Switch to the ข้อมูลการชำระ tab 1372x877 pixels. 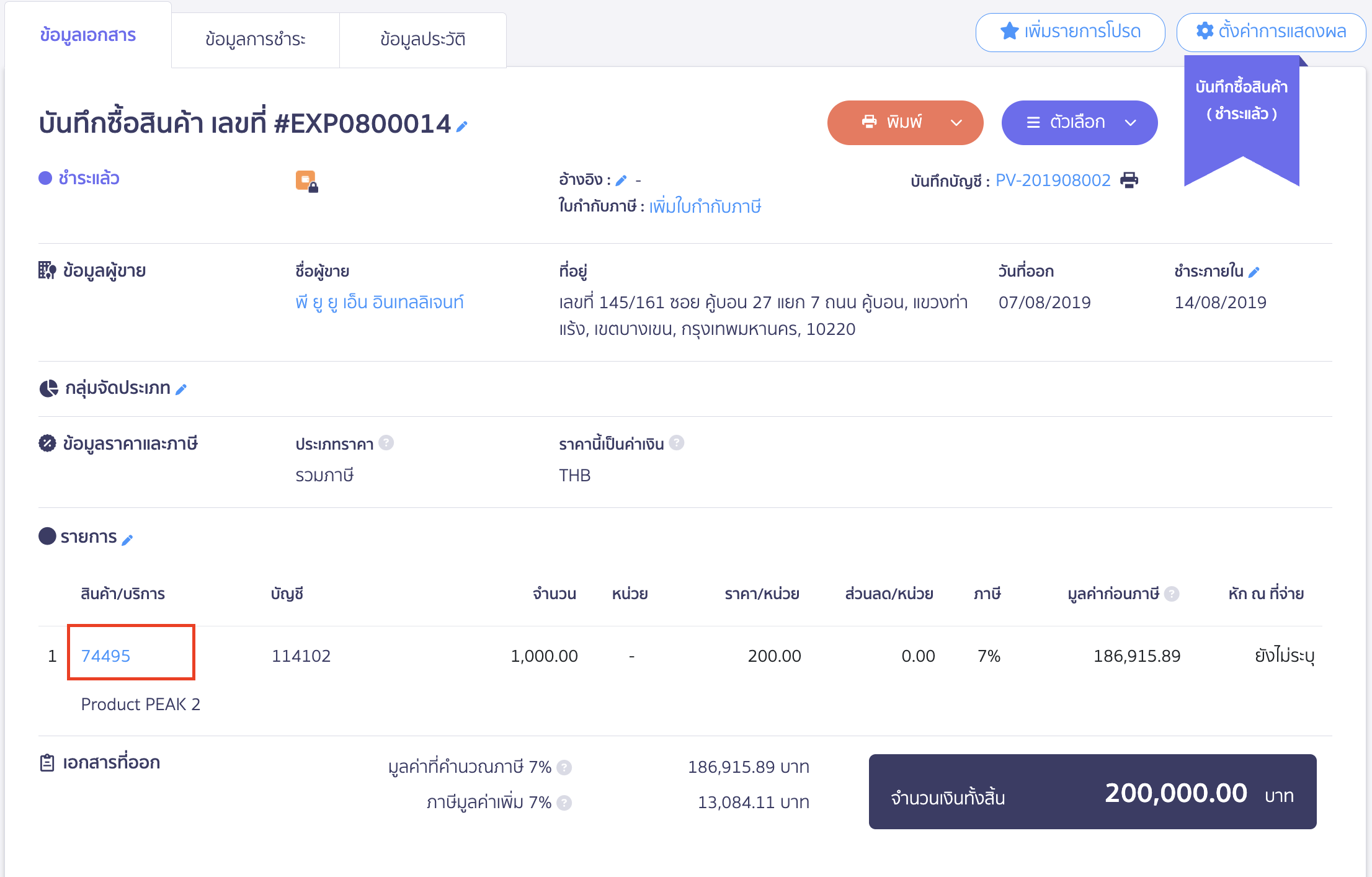pos(256,38)
